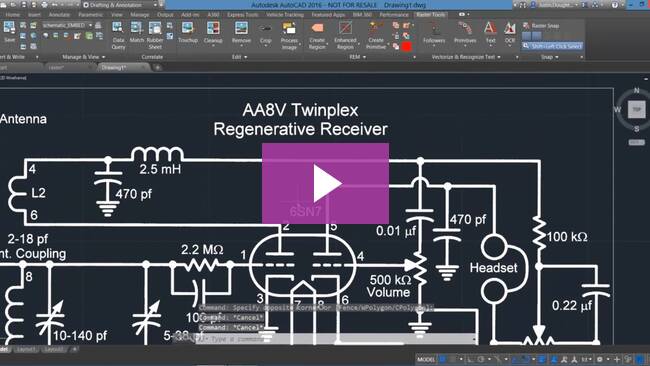Expand the Drafting & Annotation workspace dropdown

tap(121, 5)
